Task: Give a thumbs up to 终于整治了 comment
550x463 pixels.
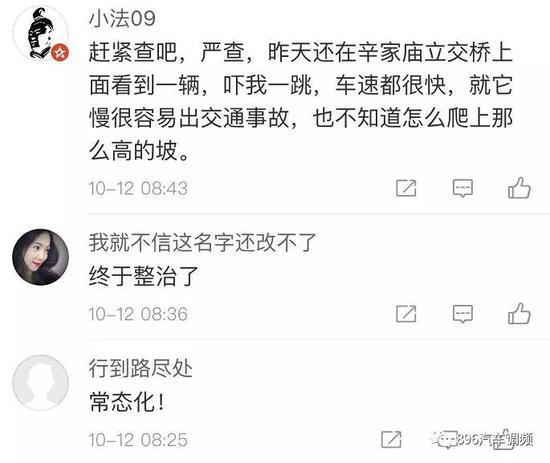Action: (519, 313)
